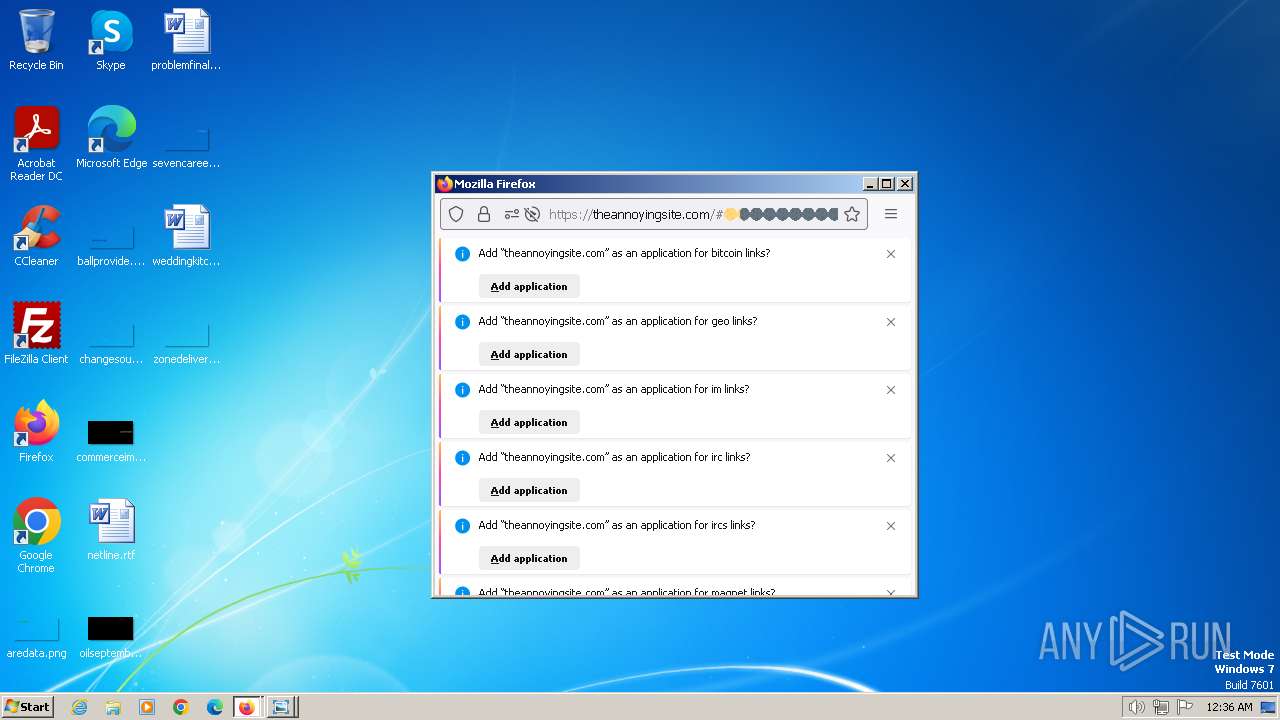Click the network tray icon
Screen dimensions: 1280x720
1161,707
